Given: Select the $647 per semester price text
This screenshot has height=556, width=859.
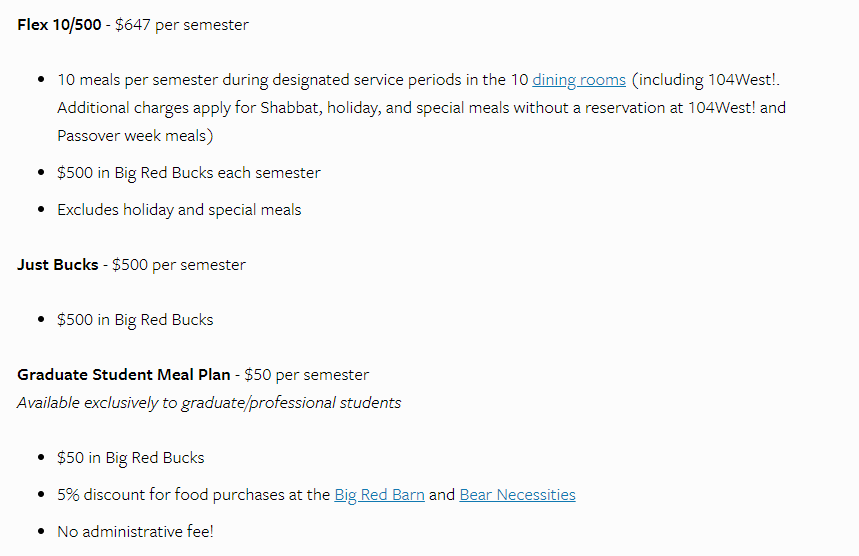Looking at the screenshot, I should 182,25.
